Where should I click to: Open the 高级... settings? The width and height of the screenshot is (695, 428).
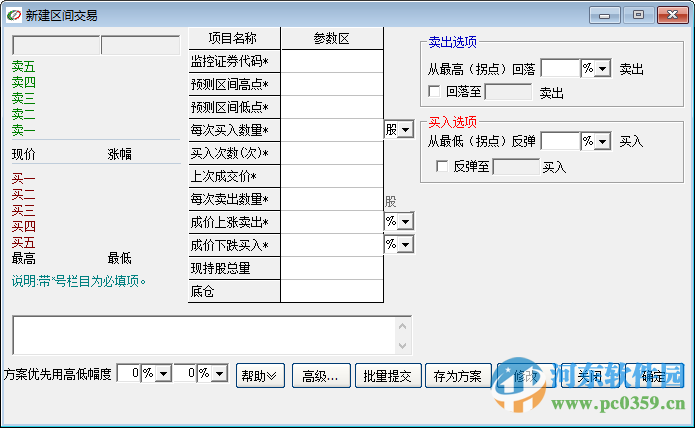[x=321, y=376]
